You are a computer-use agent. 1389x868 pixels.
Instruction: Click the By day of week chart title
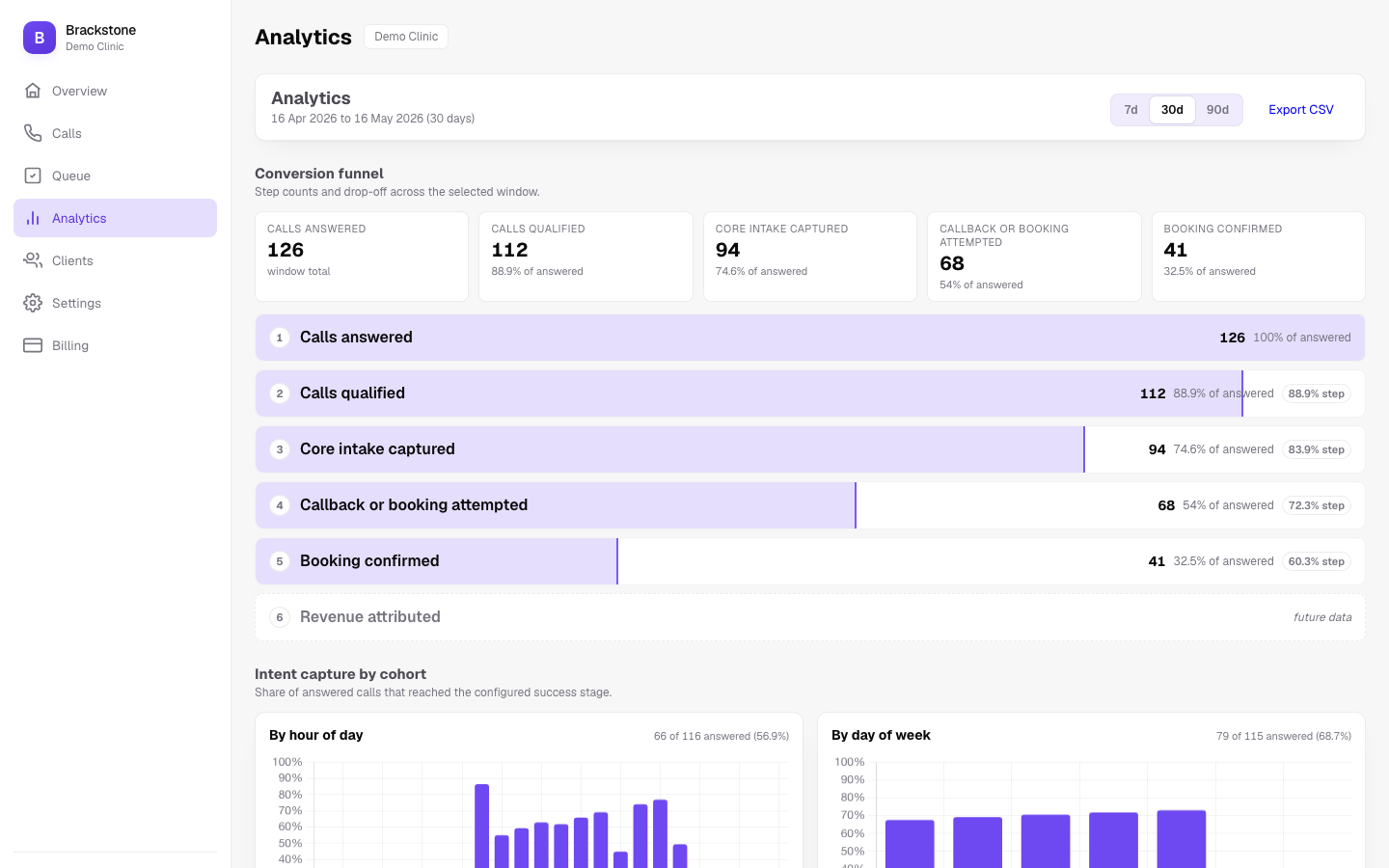(881, 735)
